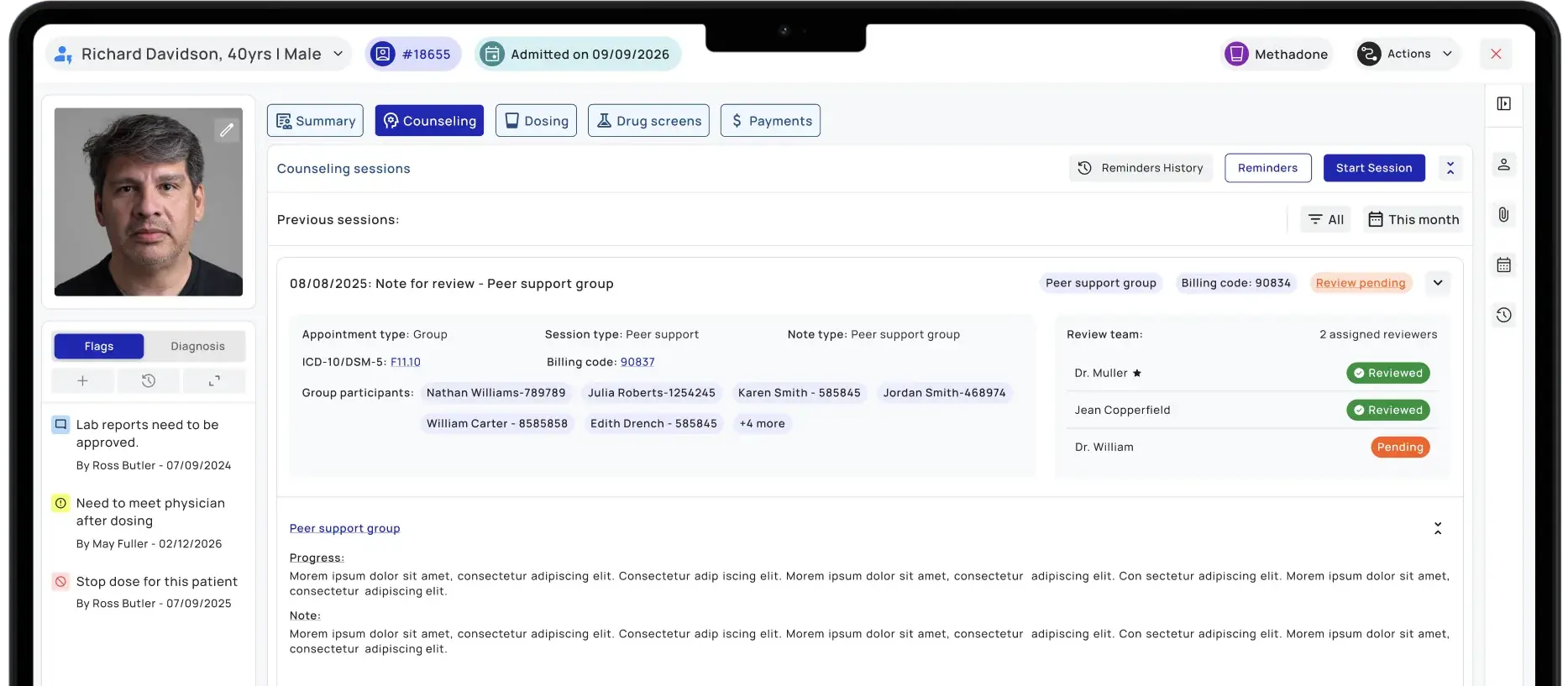Open ICD-10 code F11.10 link
The image size is (1568, 686).
[x=406, y=362]
